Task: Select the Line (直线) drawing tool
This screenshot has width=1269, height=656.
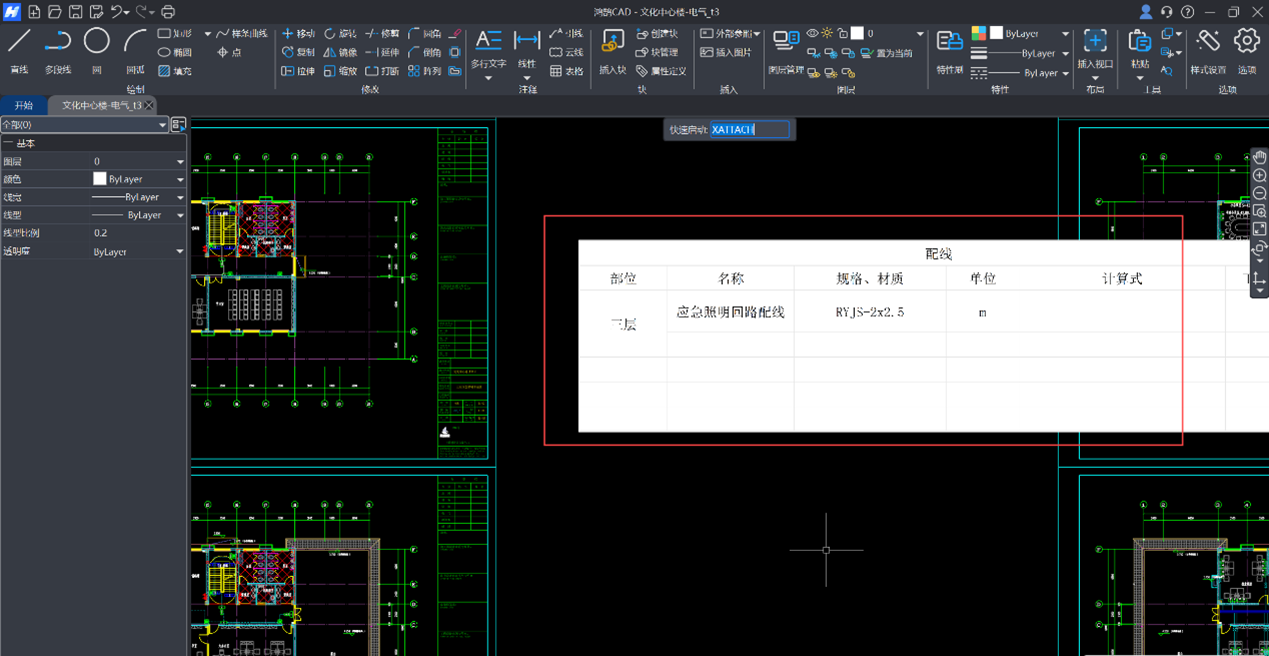Action: 19,49
